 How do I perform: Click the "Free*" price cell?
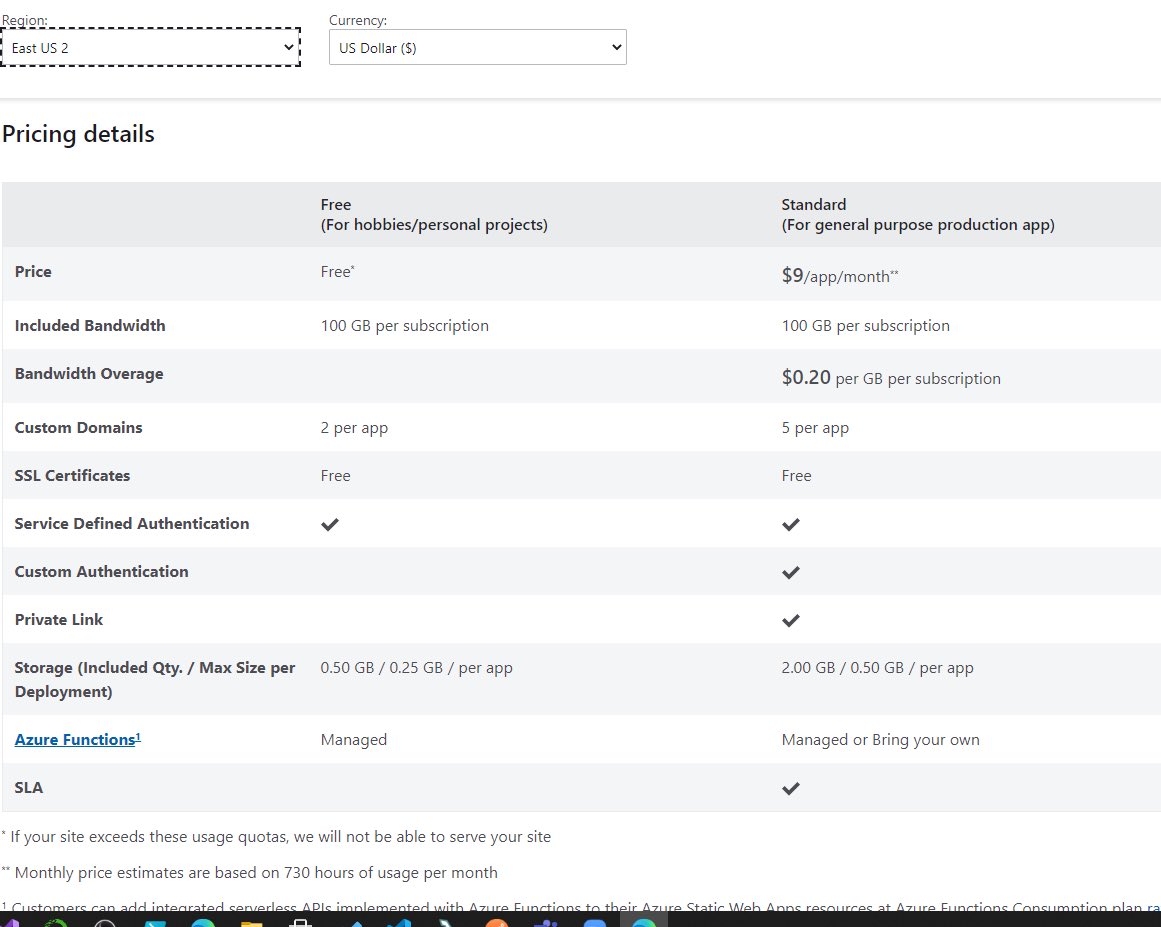click(x=338, y=272)
